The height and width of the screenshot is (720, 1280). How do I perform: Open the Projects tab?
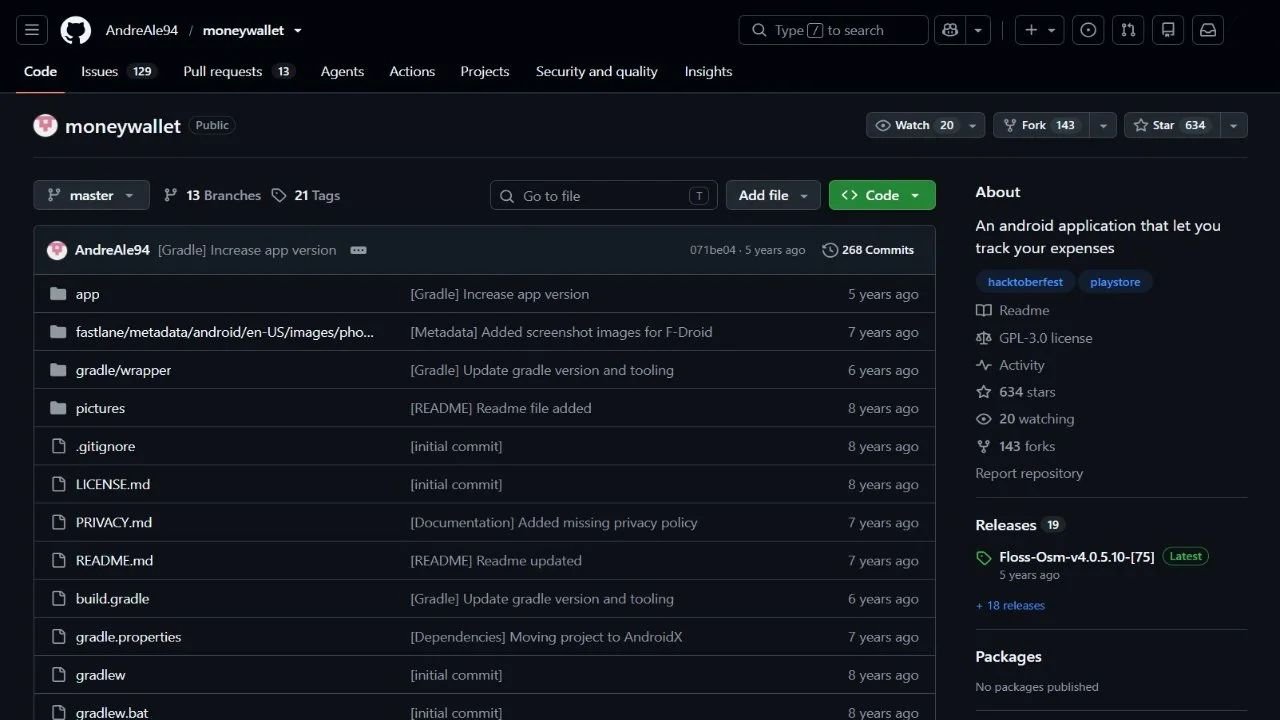tap(485, 71)
